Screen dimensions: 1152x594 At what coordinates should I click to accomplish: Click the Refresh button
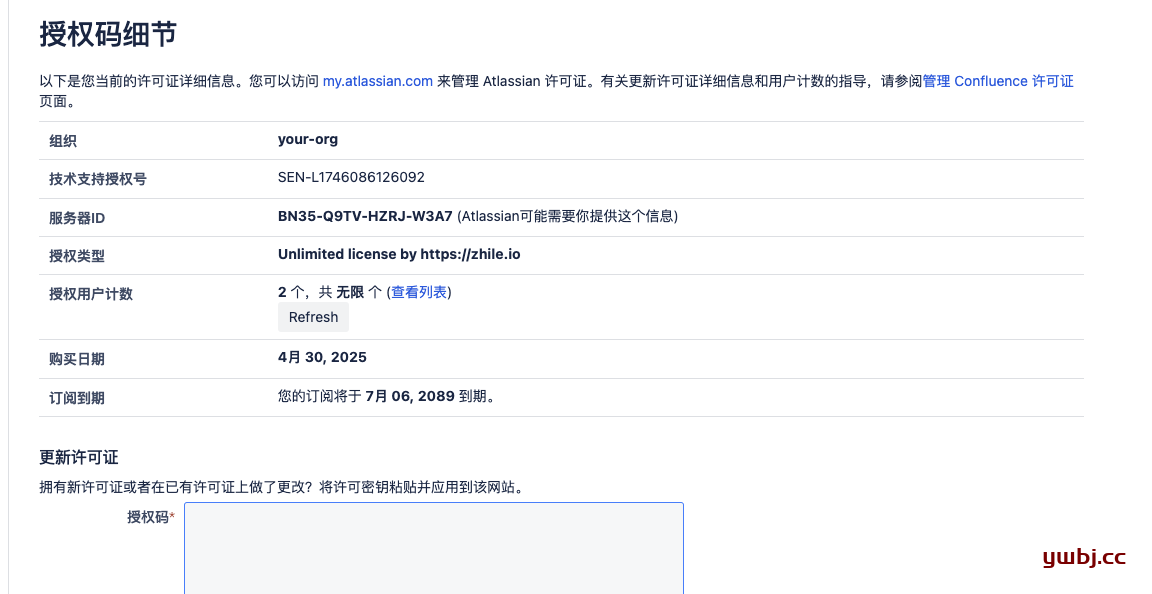(x=314, y=317)
